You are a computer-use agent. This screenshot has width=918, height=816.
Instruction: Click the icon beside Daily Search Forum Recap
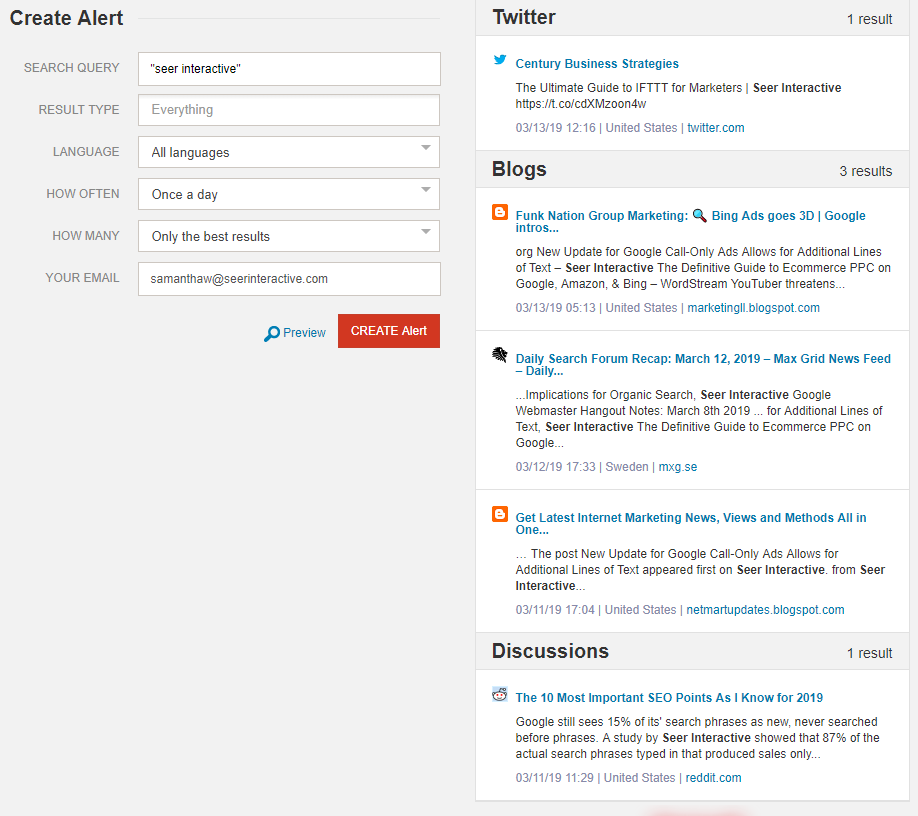500,355
